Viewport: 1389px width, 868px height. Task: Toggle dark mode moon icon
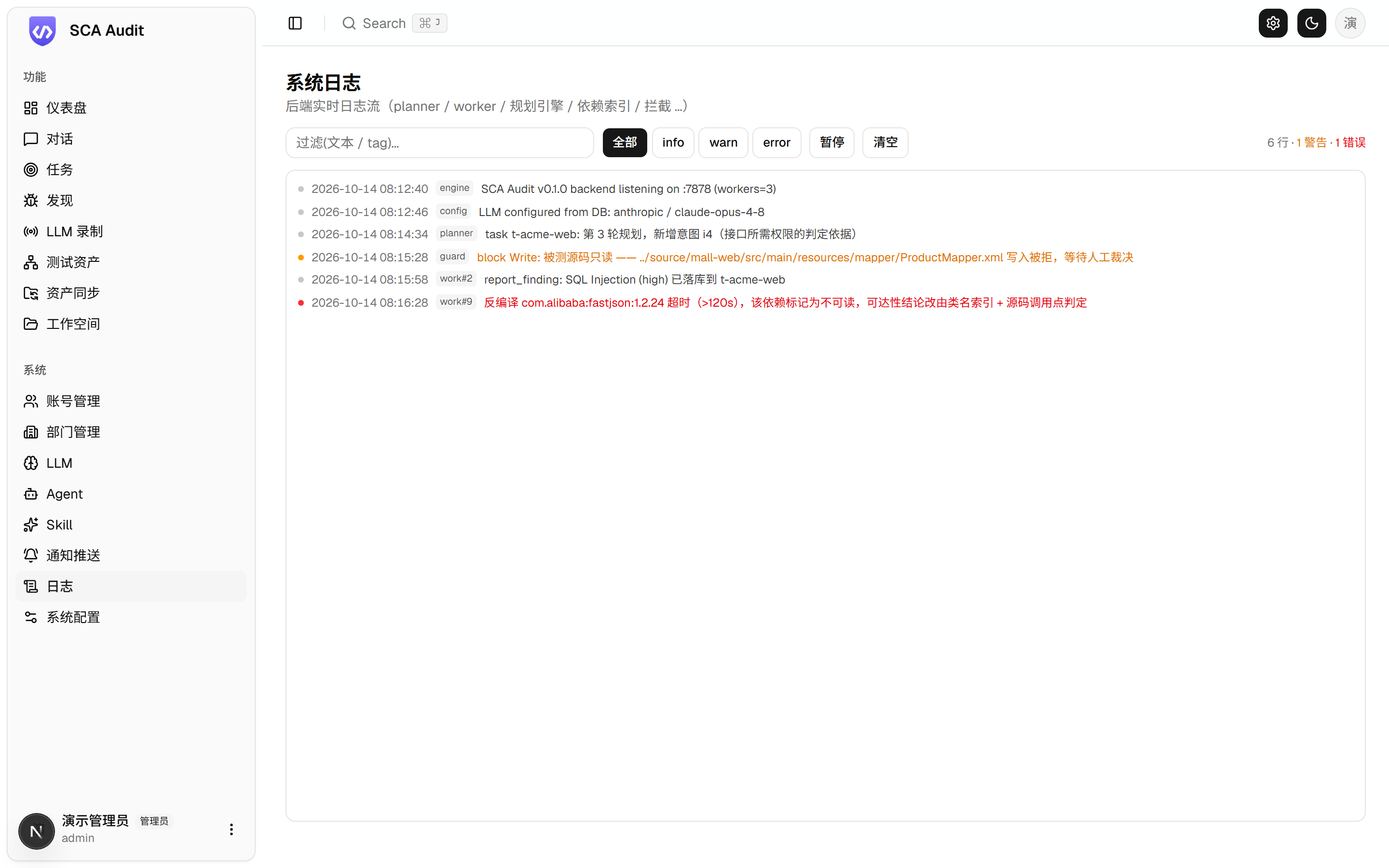pos(1311,23)
